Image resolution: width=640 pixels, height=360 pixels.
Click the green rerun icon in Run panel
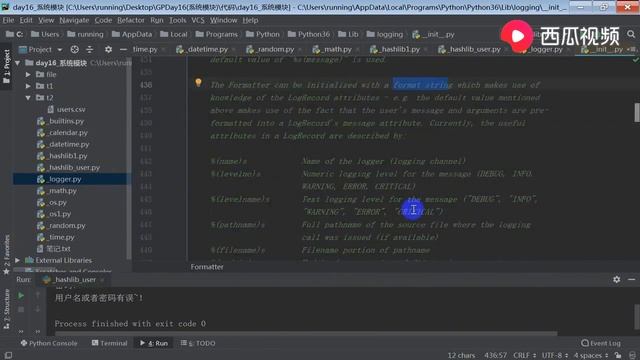point(21,295)
